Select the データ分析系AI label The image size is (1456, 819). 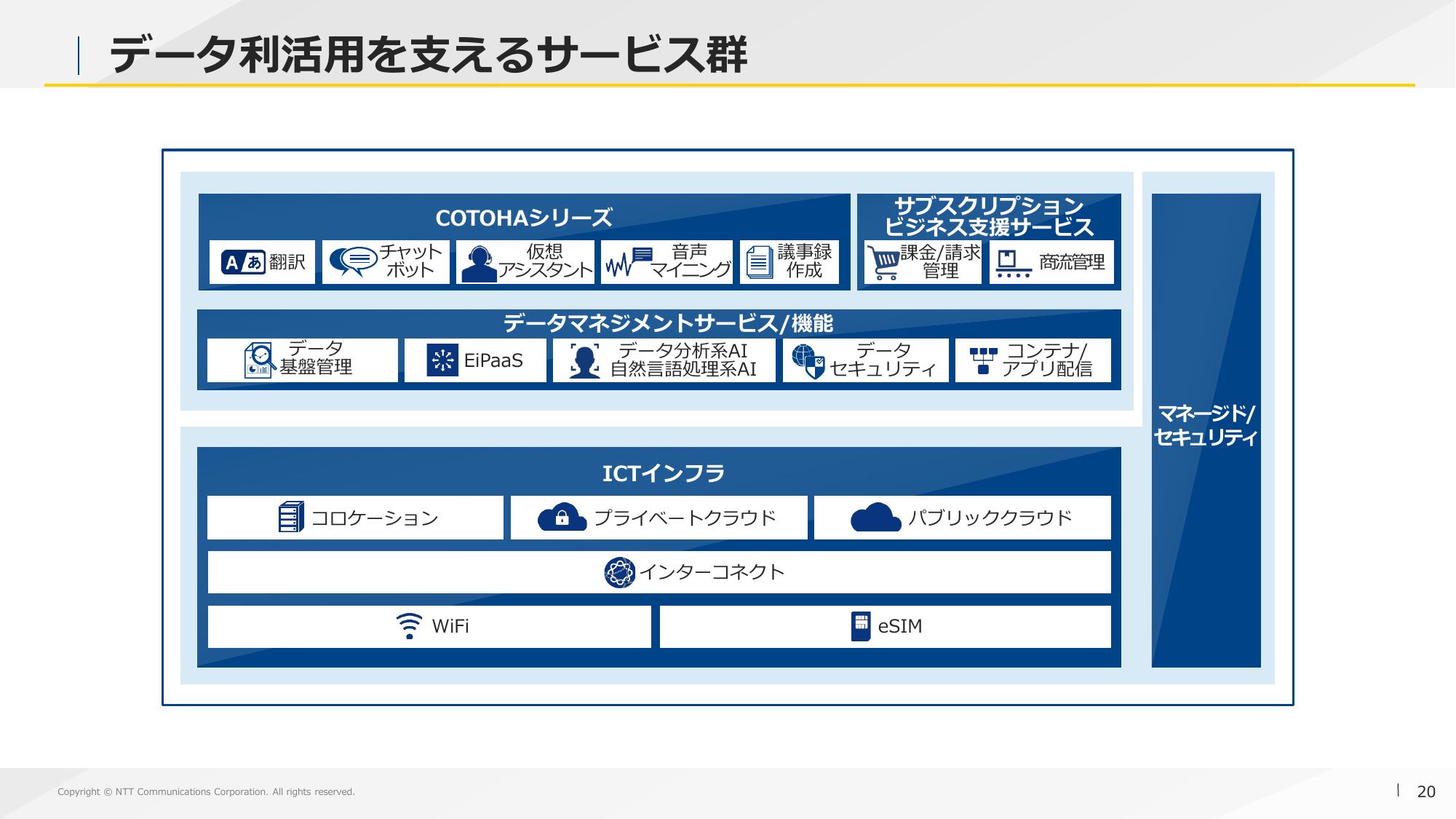tap(683, 350)
